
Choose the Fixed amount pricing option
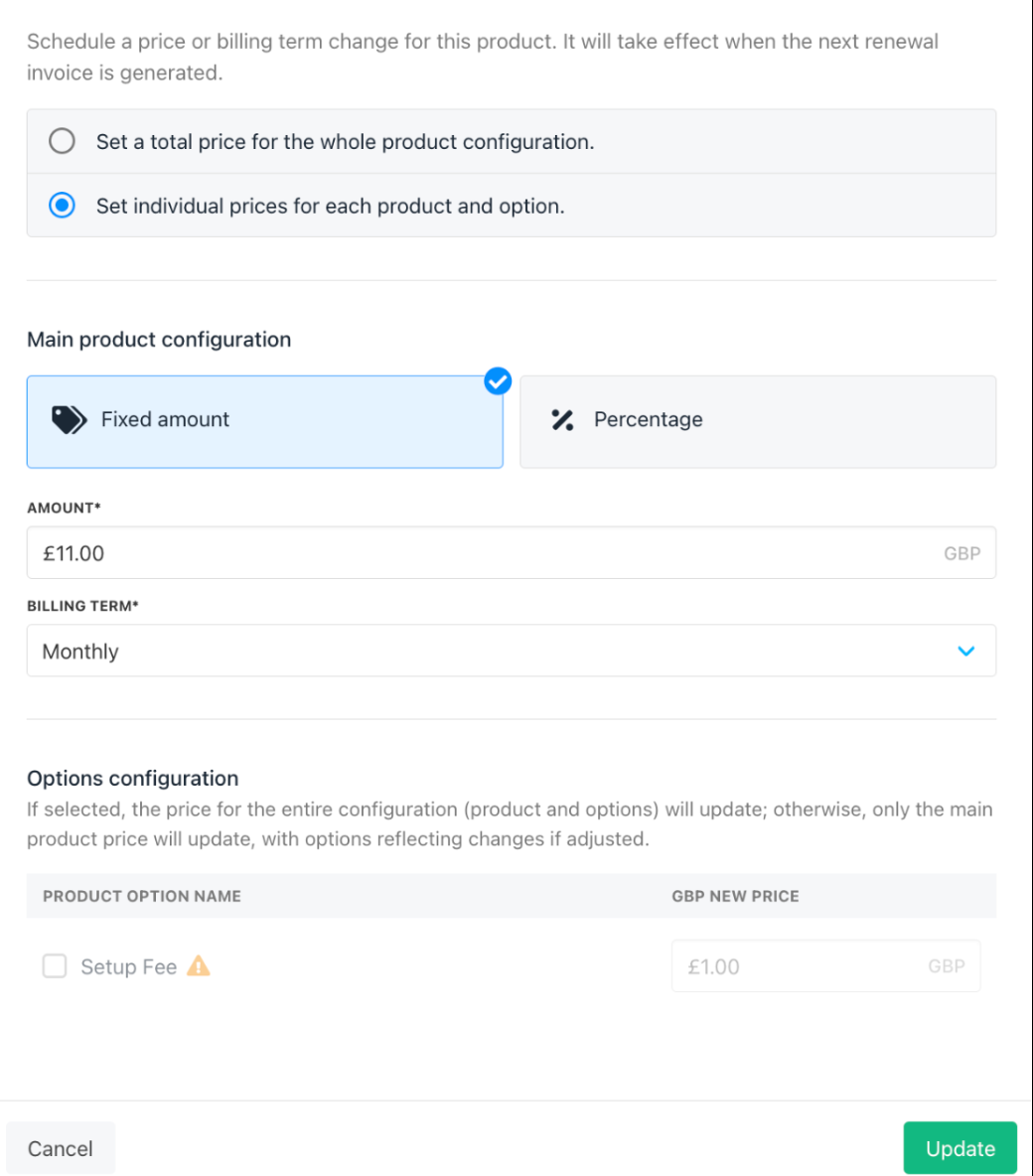[x=265, y=422]
